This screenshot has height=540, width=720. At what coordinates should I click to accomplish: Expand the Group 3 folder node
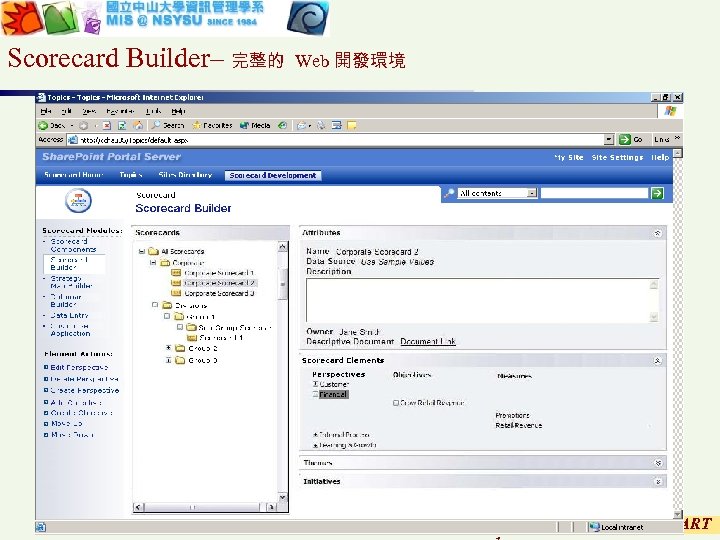[x=169, y=360]
